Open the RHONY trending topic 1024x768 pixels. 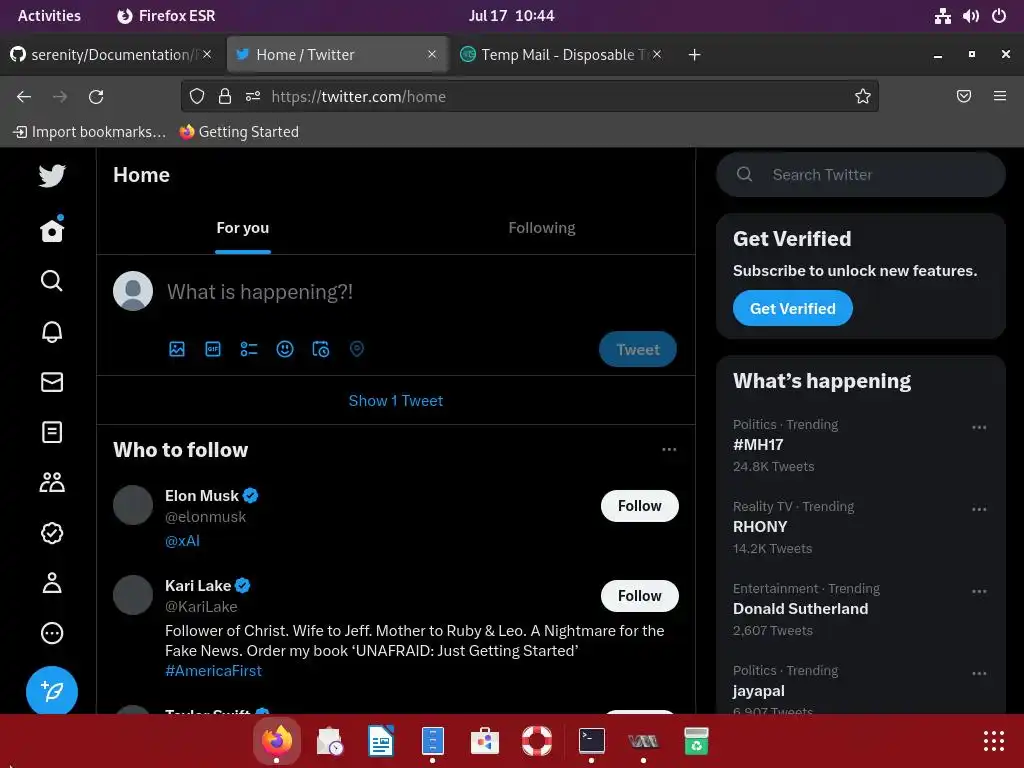coord(760,526)
